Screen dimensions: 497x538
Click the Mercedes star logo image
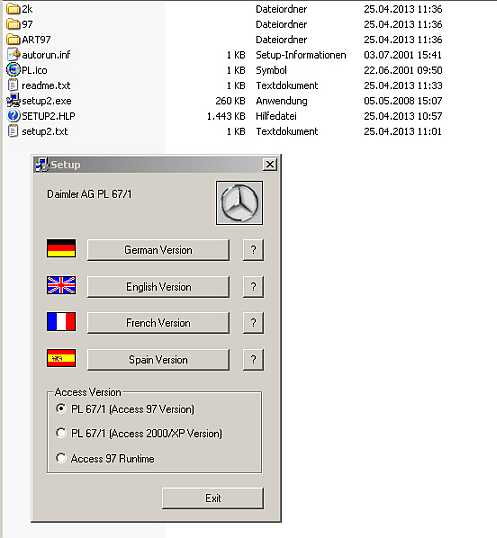pos(239,203)
